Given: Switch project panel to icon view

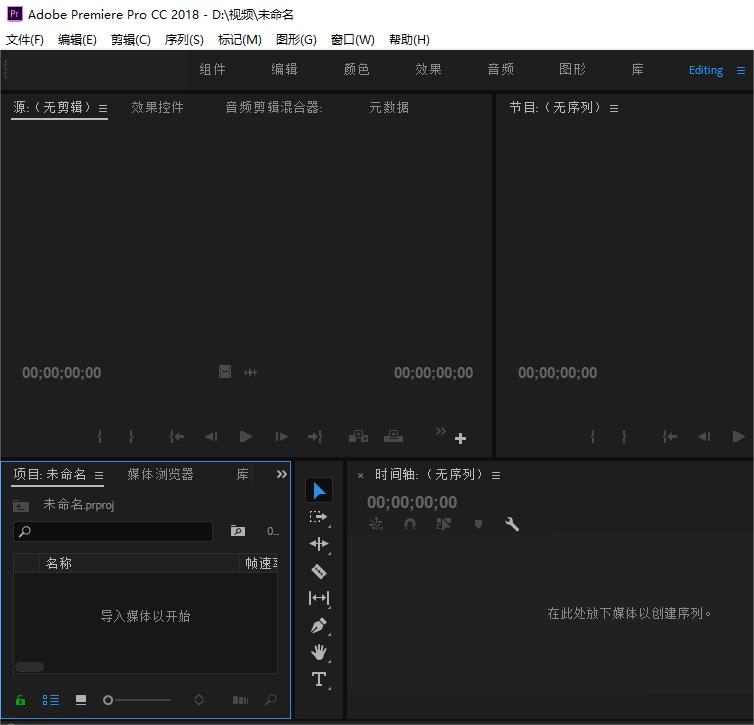Looking at the screenshot, I should (81, 700).
